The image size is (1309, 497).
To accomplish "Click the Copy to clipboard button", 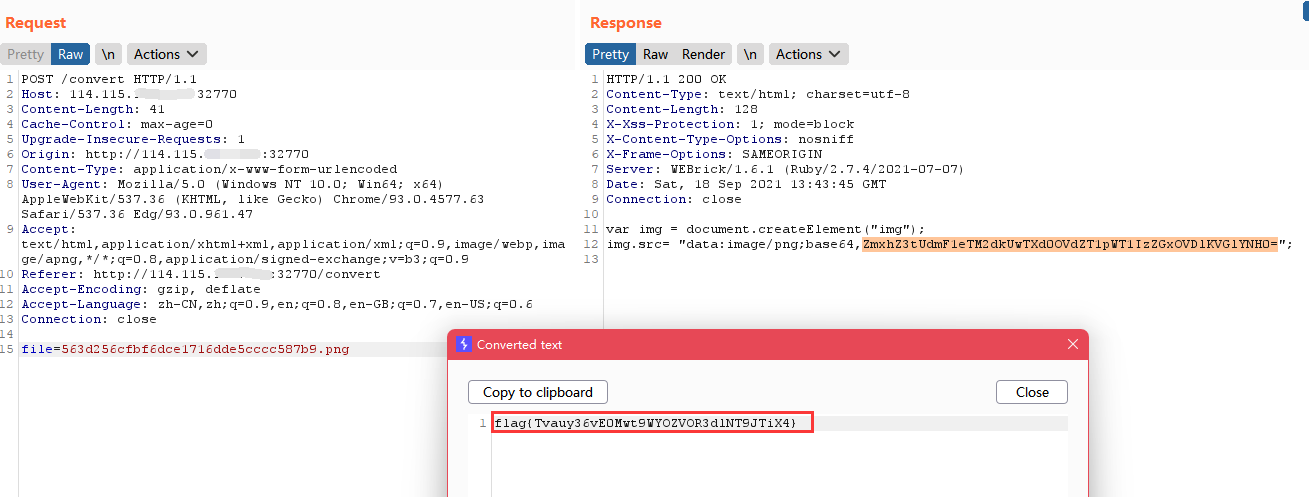I will tap(538, 392).
